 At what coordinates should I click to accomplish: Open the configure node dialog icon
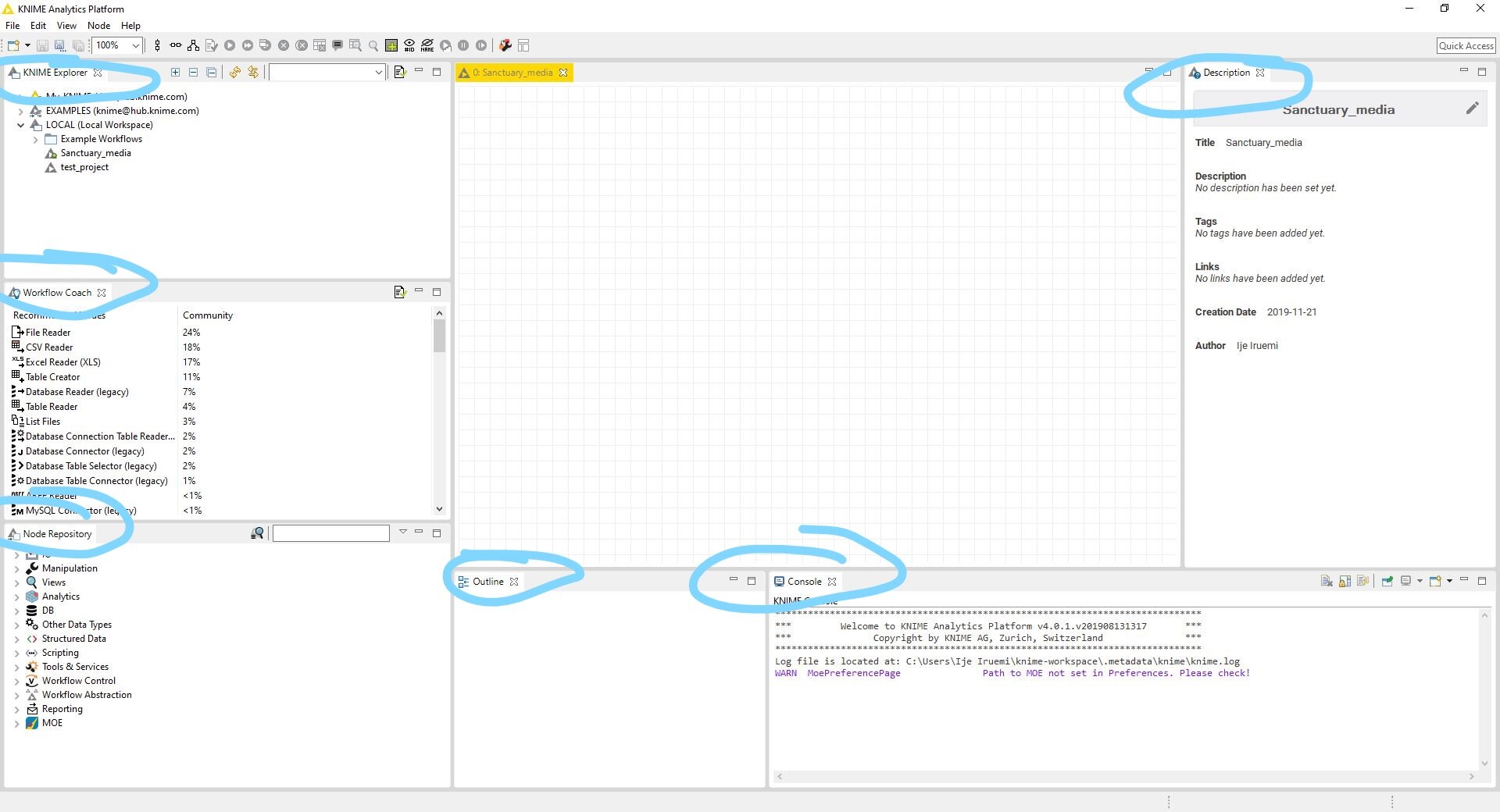211,45
